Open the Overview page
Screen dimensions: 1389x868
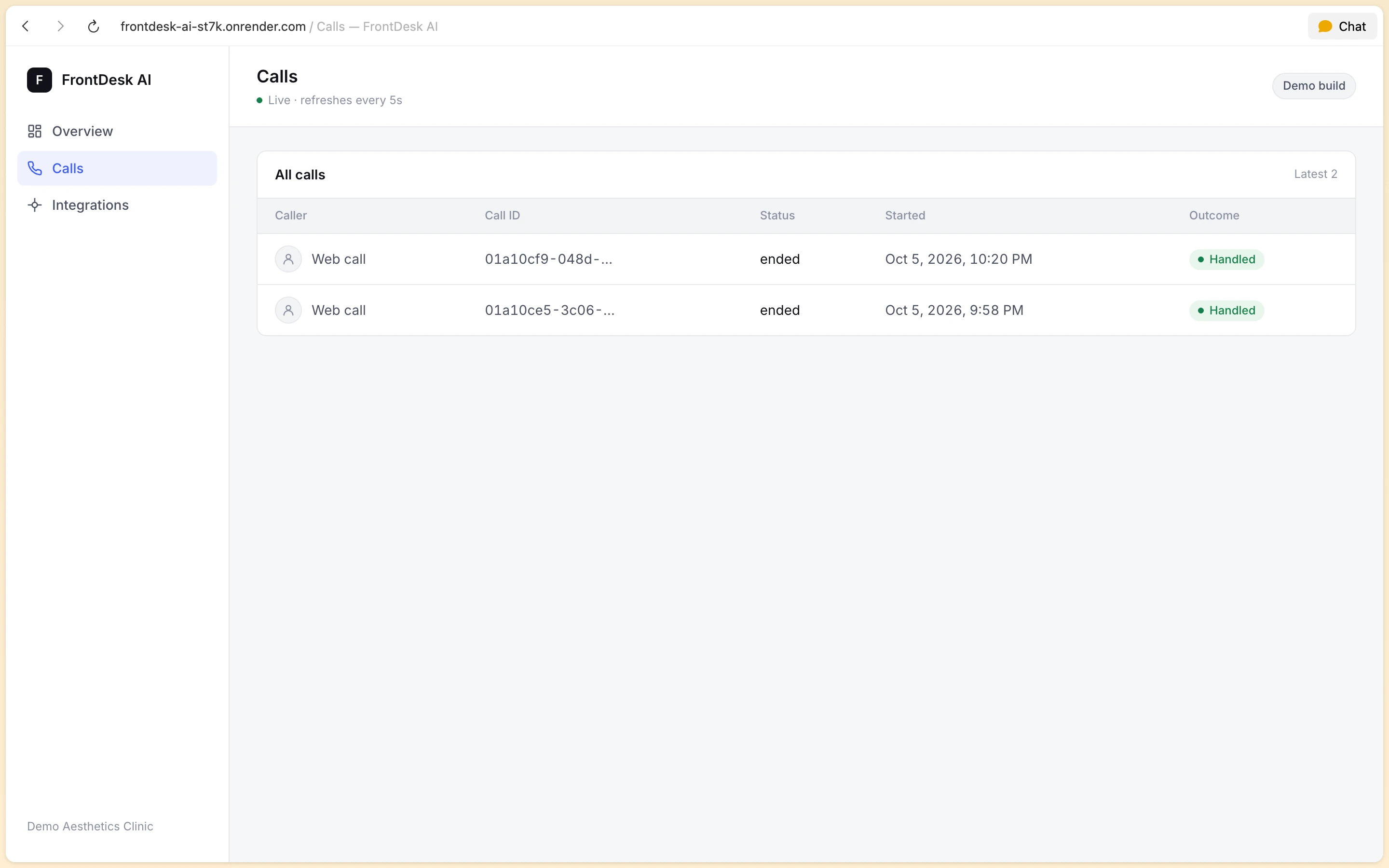[117, 132]
